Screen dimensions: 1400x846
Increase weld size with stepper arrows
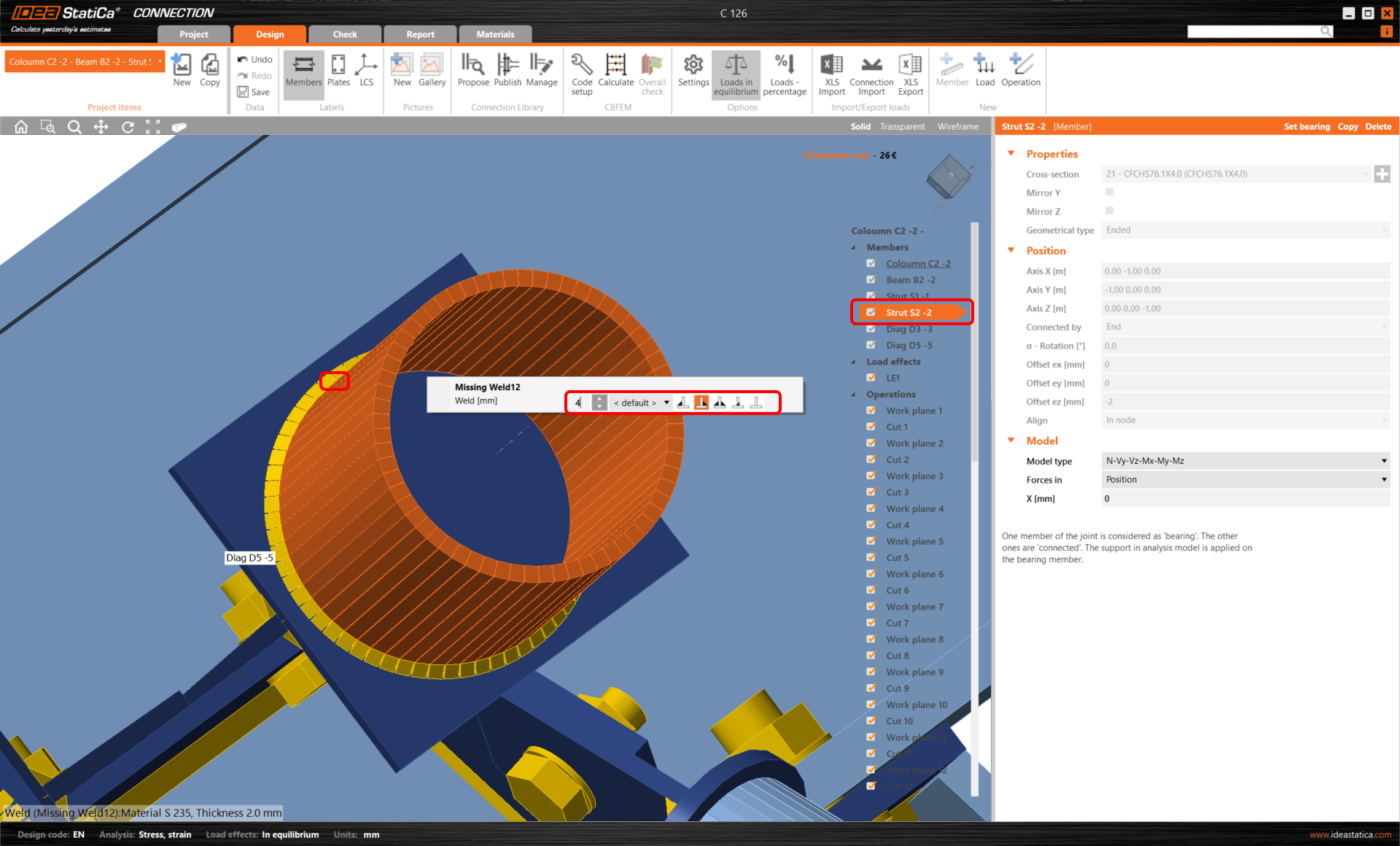599,399
